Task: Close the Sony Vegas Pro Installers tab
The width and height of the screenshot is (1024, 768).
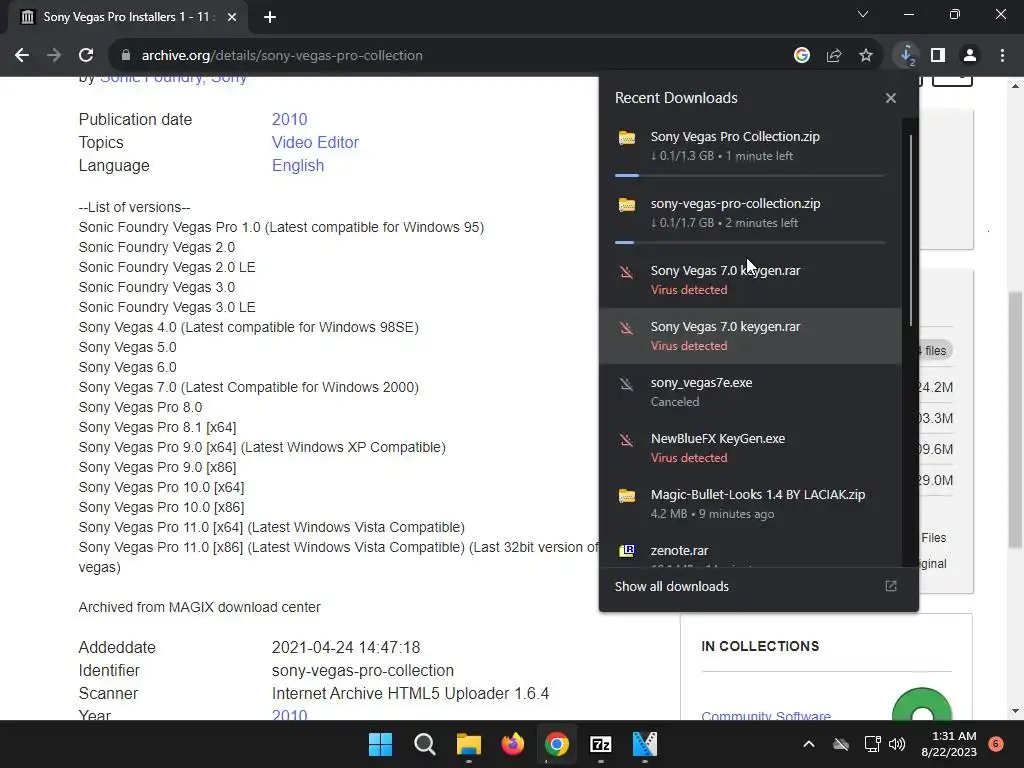Action: coord(231,17)
